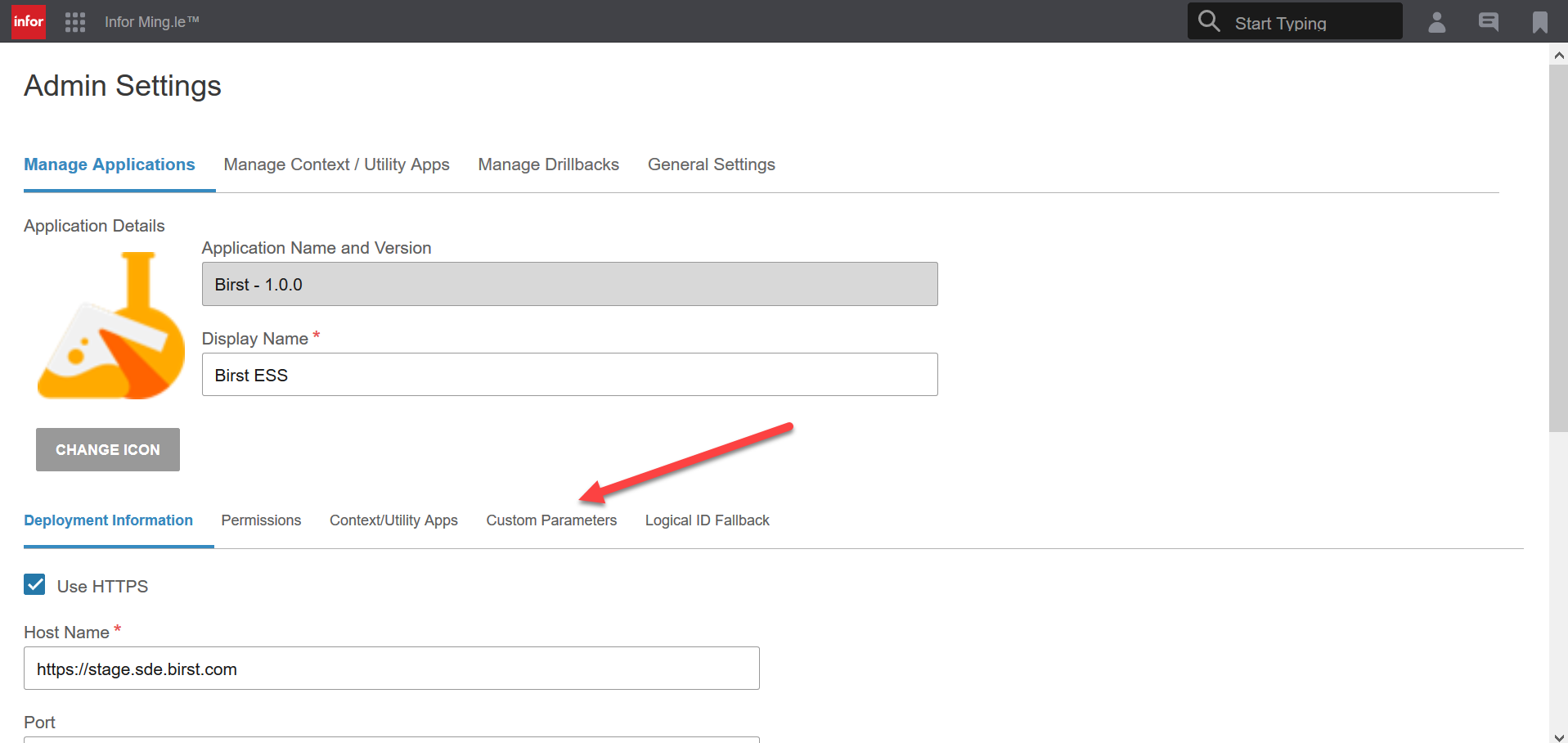1568x743 pixels.
Task: Open the messages chat icon
Action: point(1489,22)
